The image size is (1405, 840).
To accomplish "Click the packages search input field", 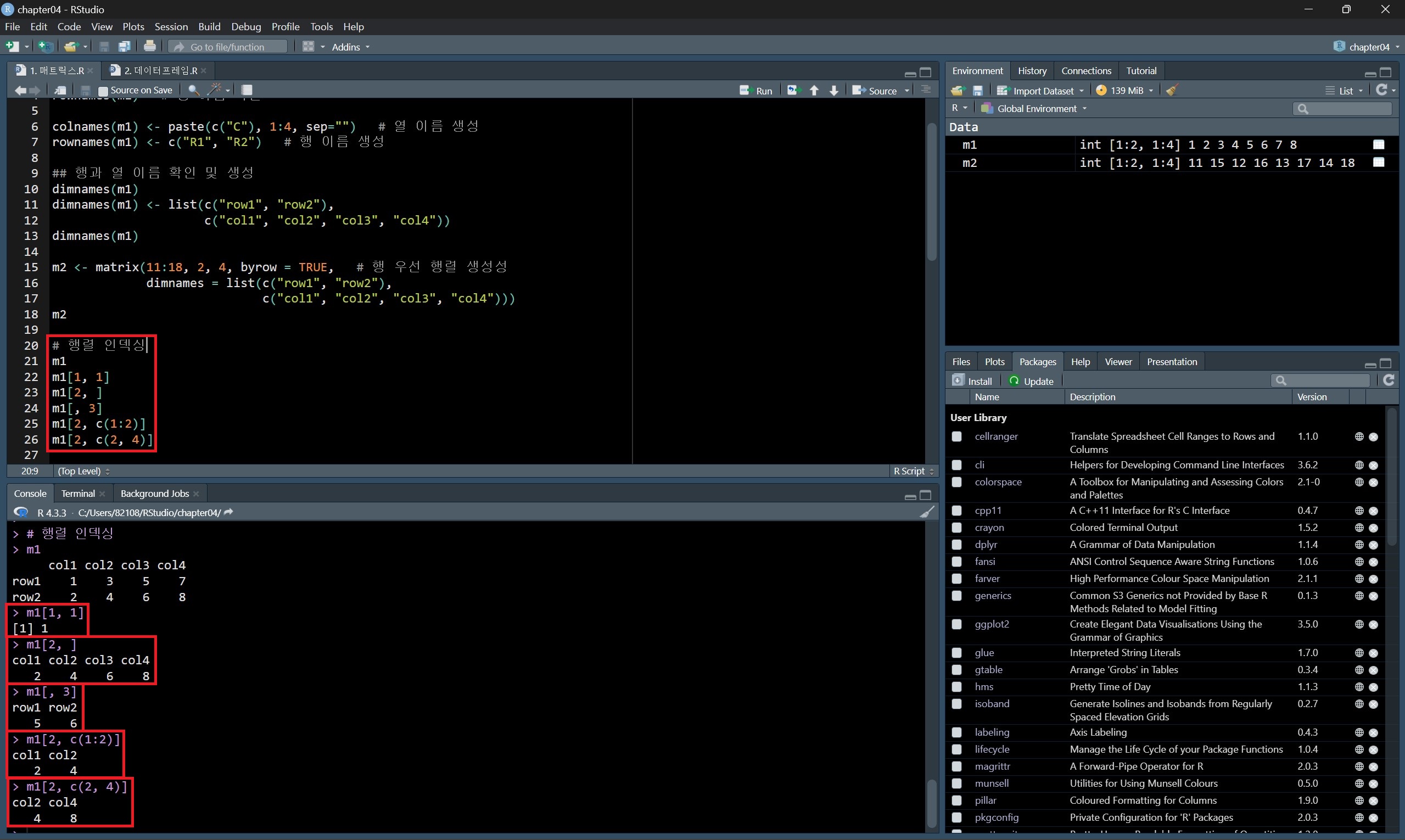I will 1325,380.
